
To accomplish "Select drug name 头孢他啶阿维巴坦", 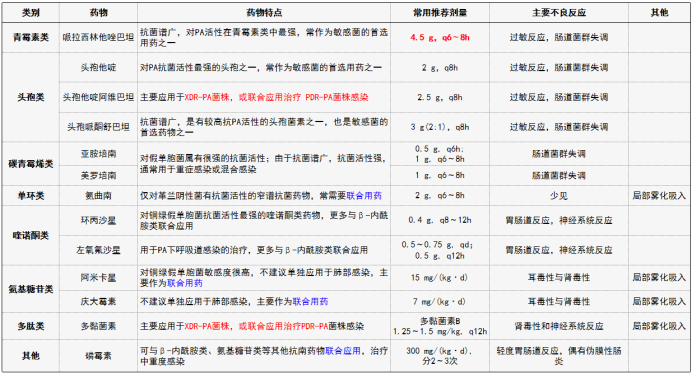I will click(98, 97).
